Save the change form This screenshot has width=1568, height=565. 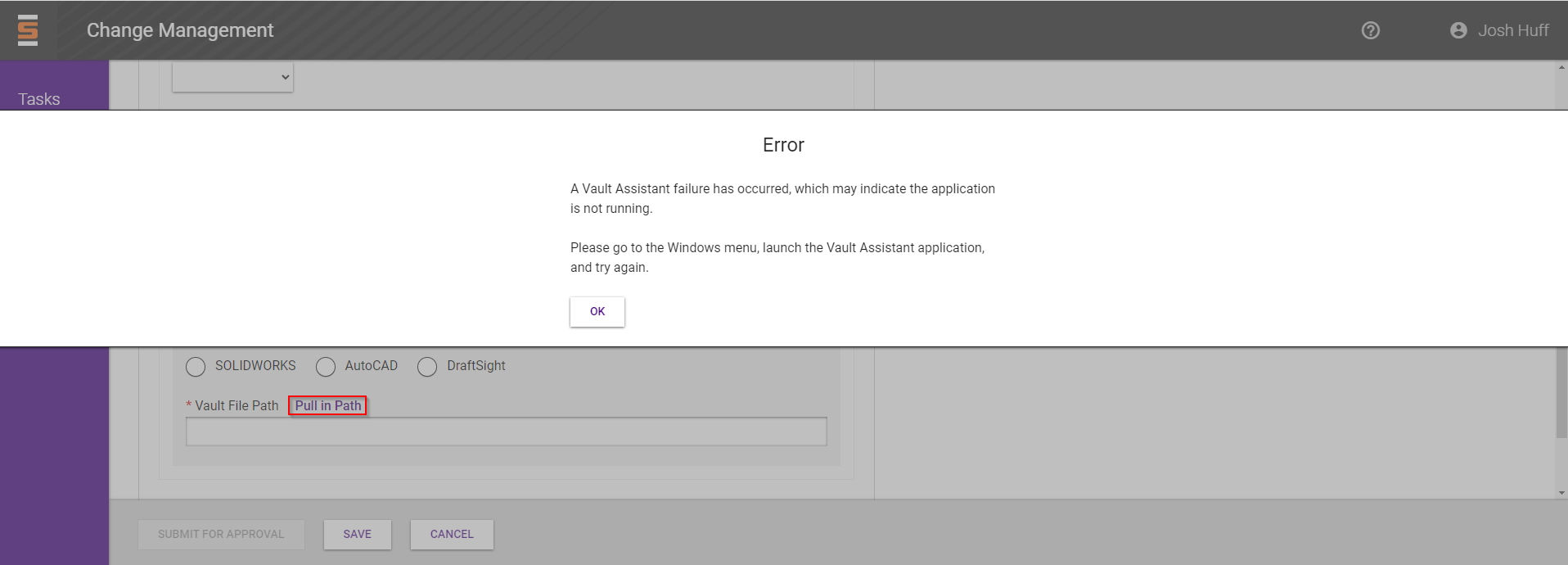[x=357, y=534]
